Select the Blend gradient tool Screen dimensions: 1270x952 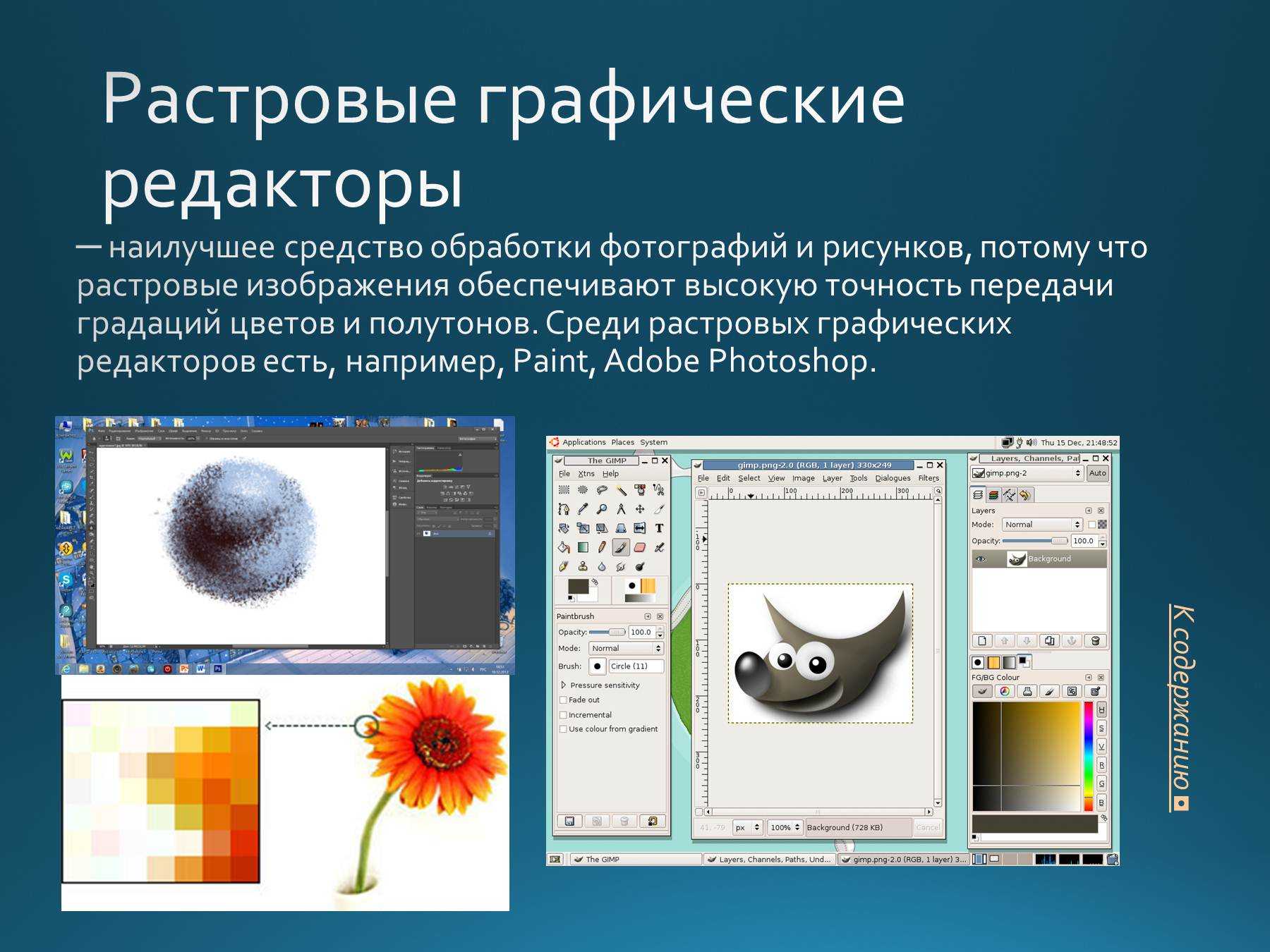(583, 547)
